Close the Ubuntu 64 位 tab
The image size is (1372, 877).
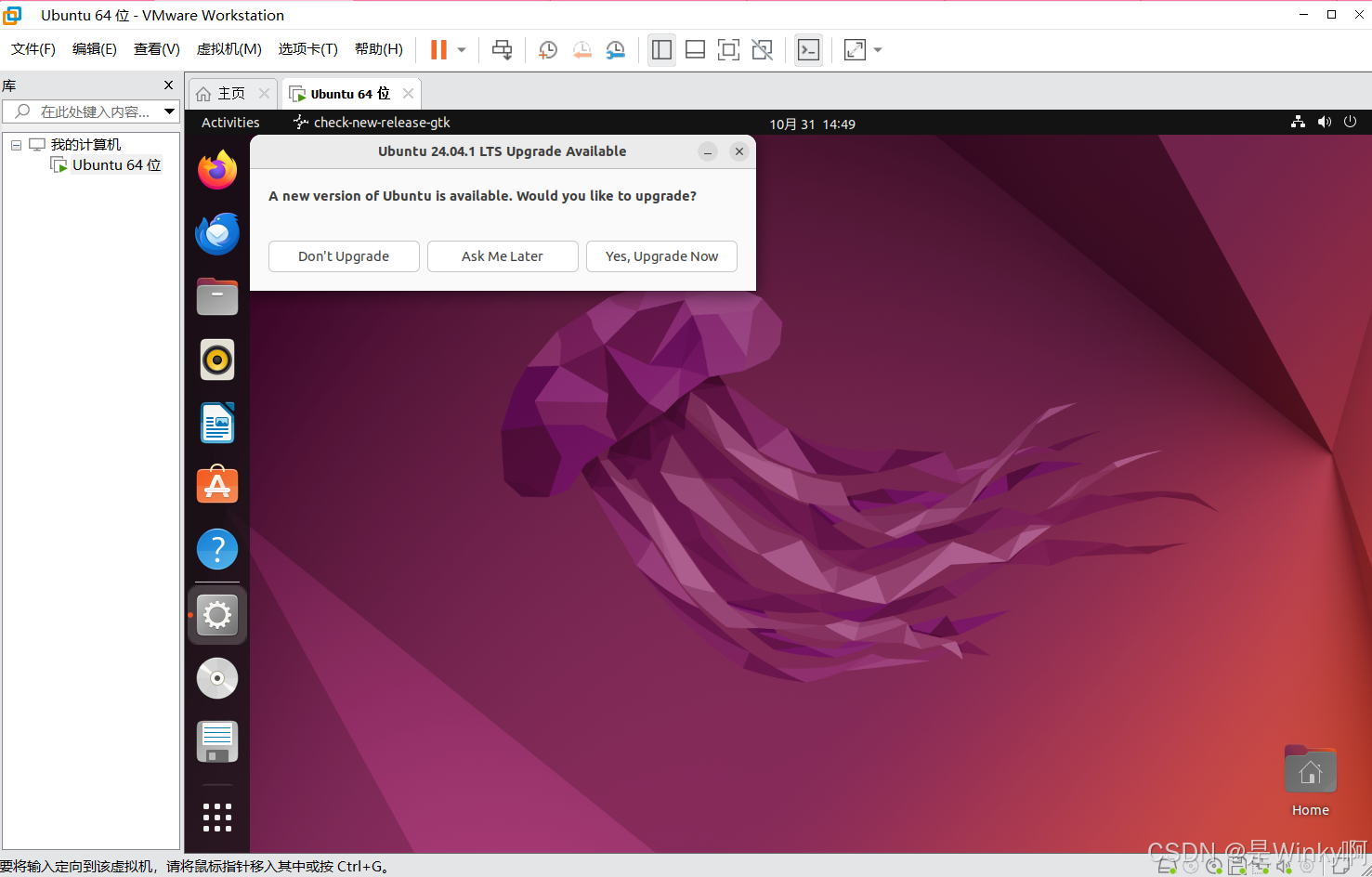(408, 94)
